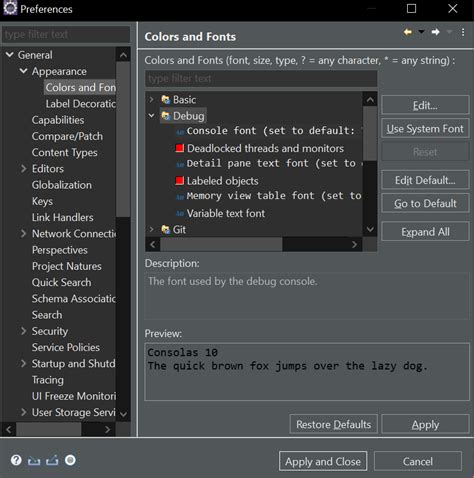Click the Edit... button
This screenshot has height=478, width=474.
click(x=425, y=105)
